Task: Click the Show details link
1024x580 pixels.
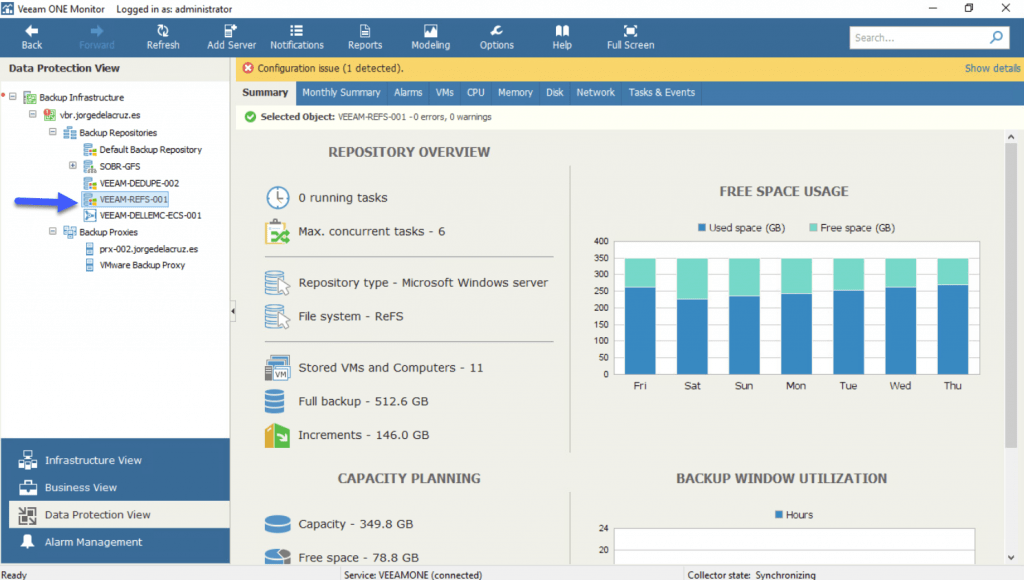Action: 991,68
